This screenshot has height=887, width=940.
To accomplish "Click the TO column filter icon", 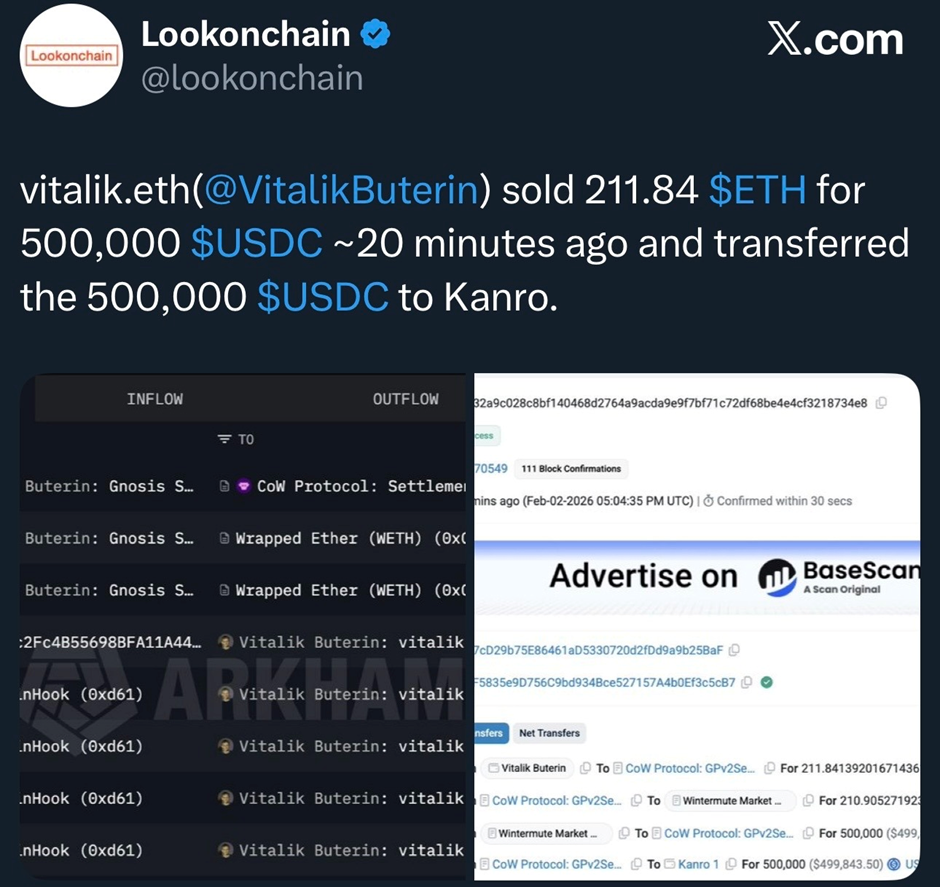I will click(224, 439).
